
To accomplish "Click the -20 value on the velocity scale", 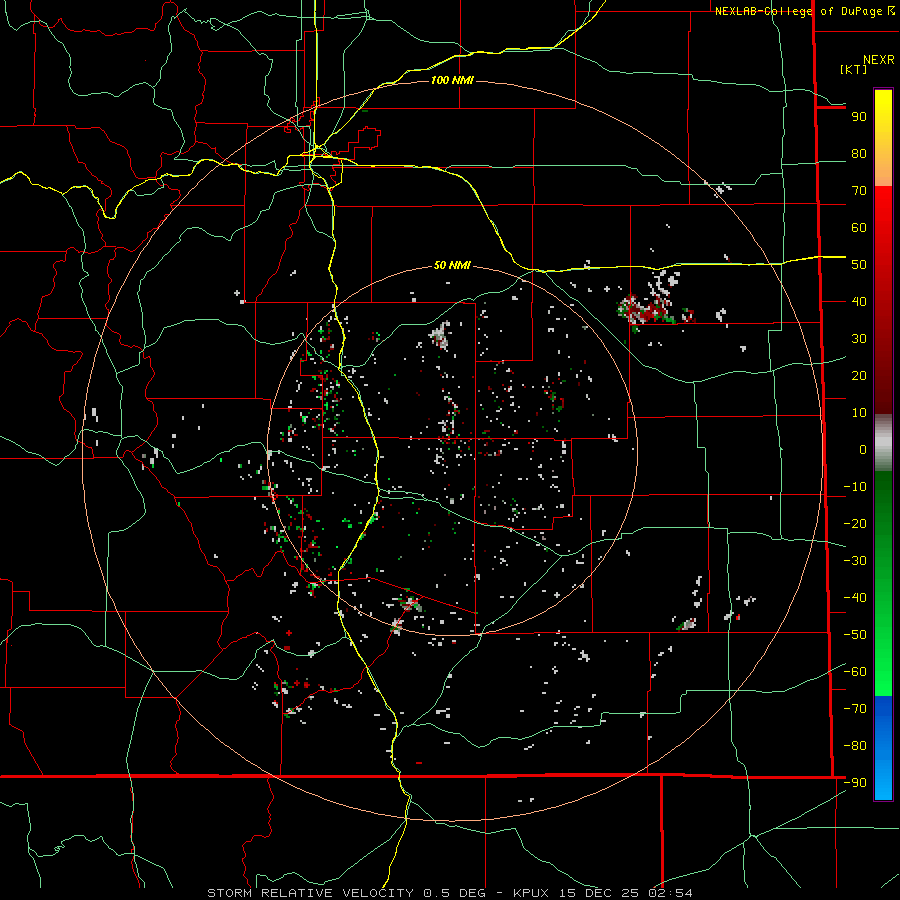I will 855,524.
